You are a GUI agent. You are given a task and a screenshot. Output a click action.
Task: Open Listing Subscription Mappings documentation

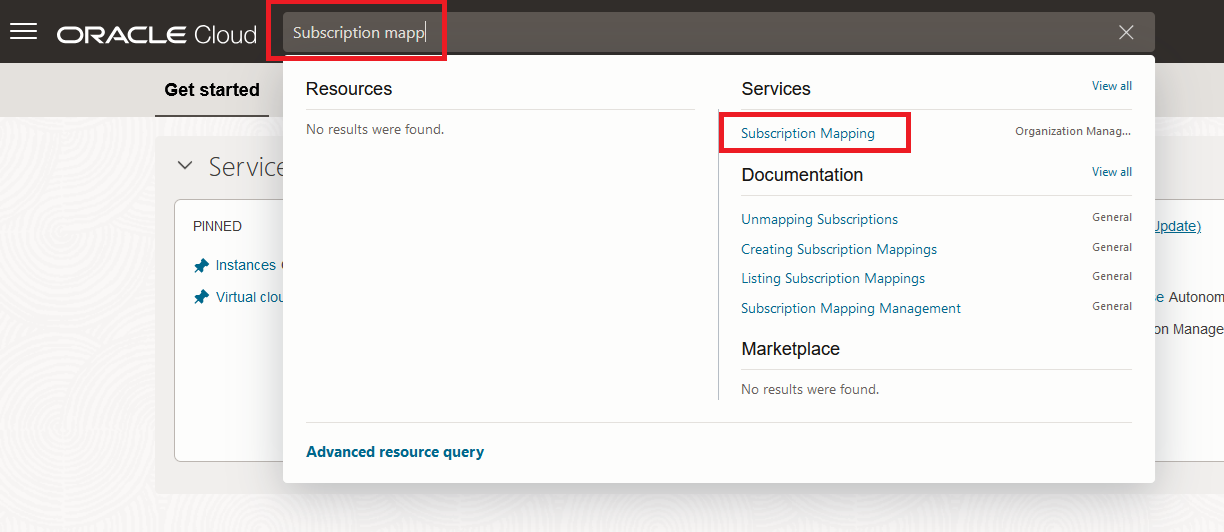click(832, 278)
